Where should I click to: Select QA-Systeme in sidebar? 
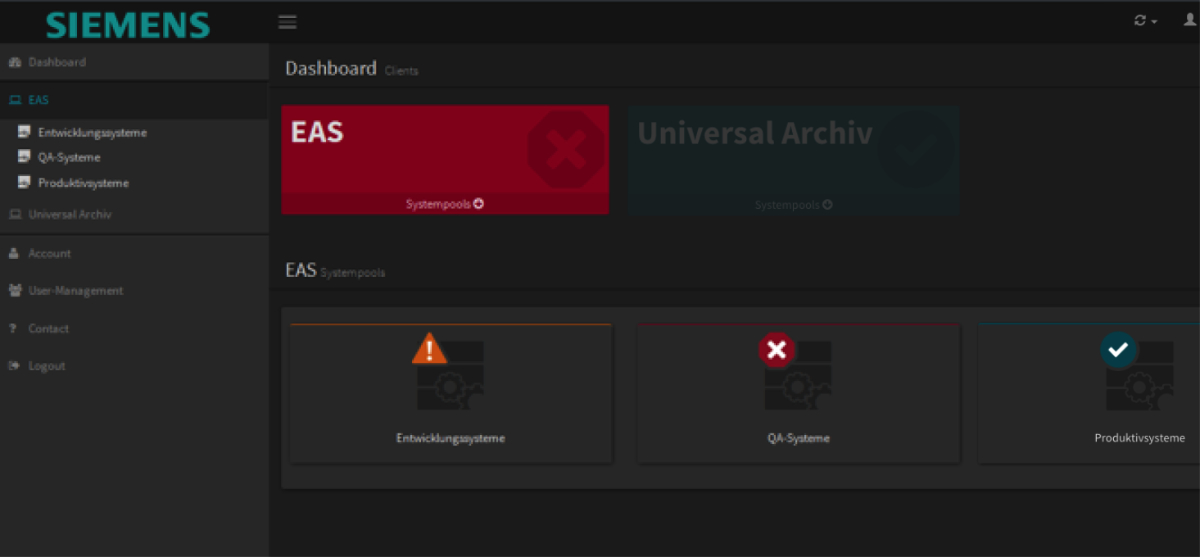tap(69, 157)
